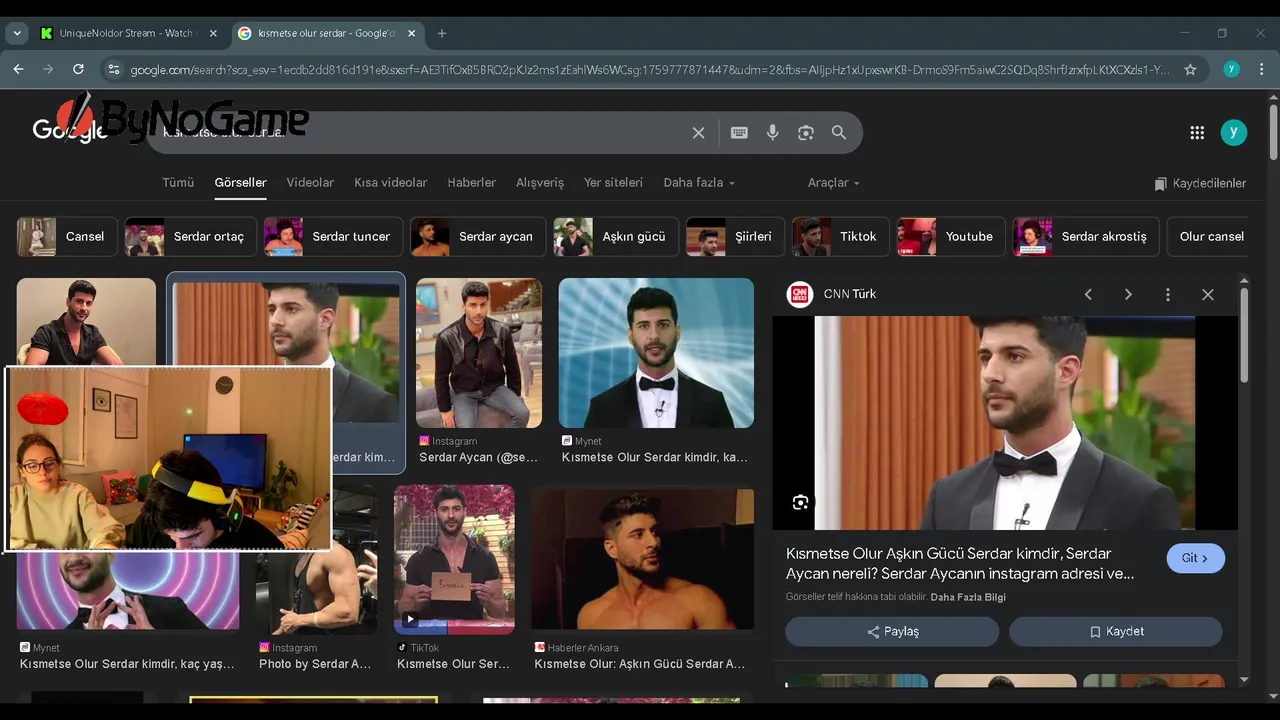Open Google Lens image search
The image size is (1280, 720).
[805, 132]
